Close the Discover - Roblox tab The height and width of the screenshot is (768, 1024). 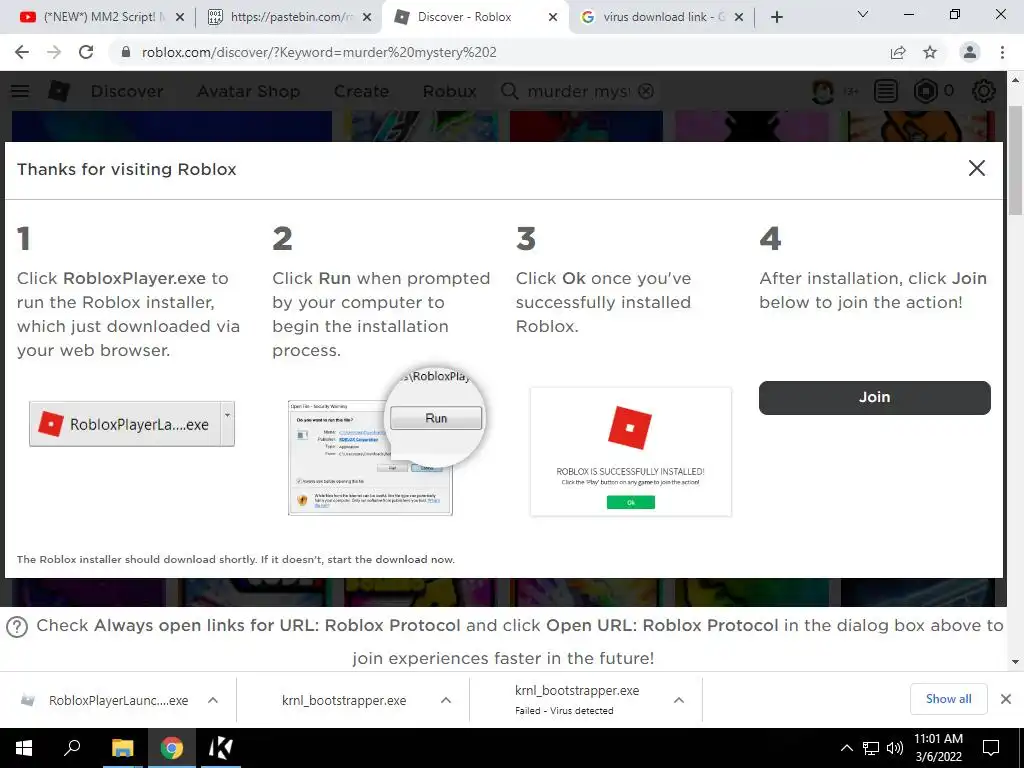(x=553, y=17)
